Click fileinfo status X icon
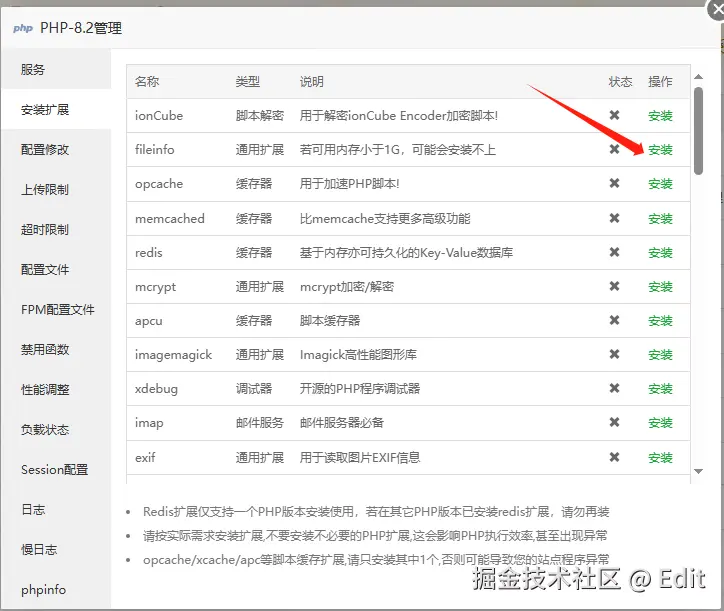 (614, 149)
